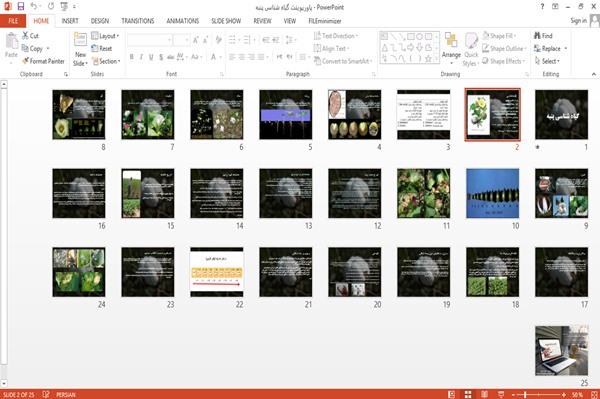Open Quick Styles gallery

pos(471,50)
